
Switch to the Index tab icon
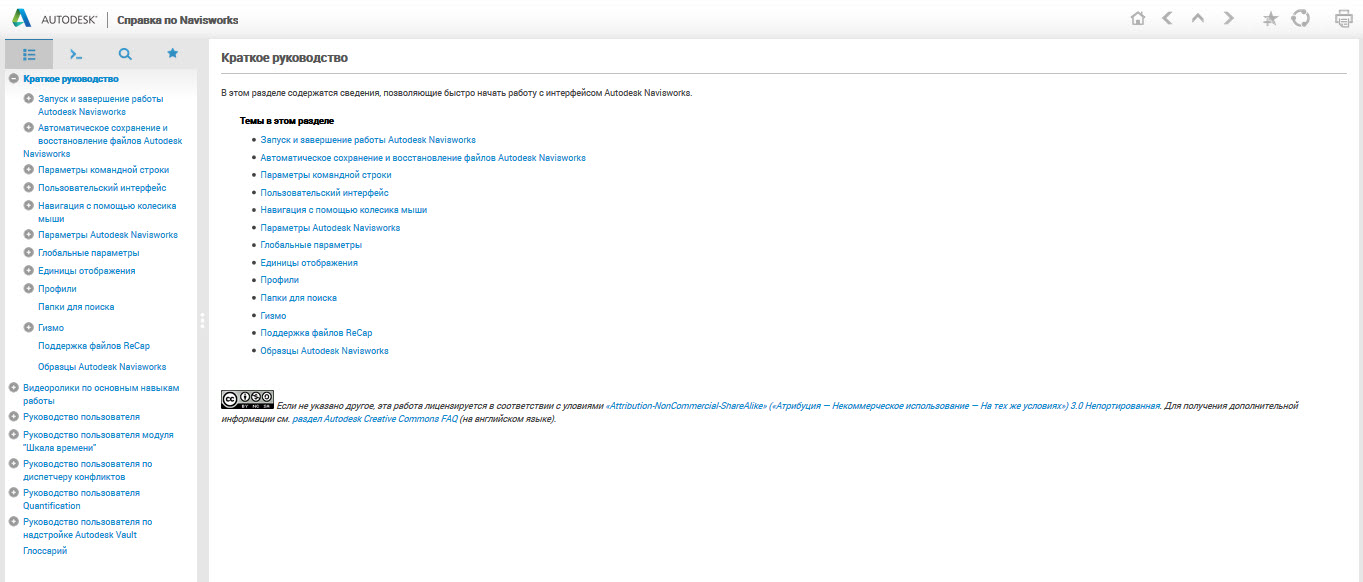point(76,54)
